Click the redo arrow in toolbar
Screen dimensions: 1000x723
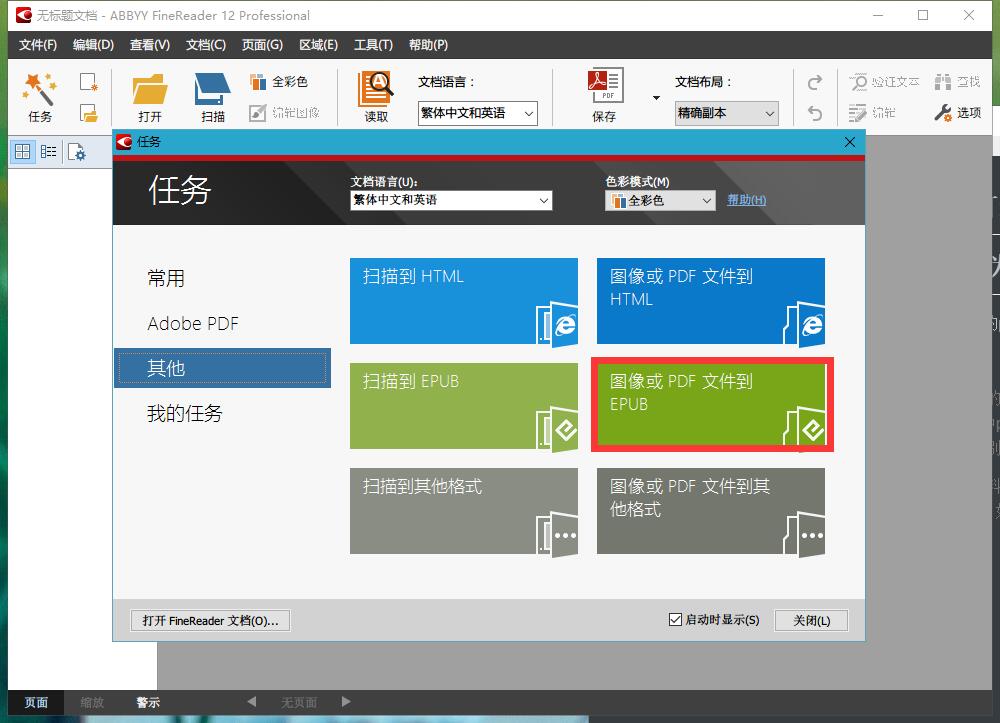pyautogui.click(x=814, y=83)
